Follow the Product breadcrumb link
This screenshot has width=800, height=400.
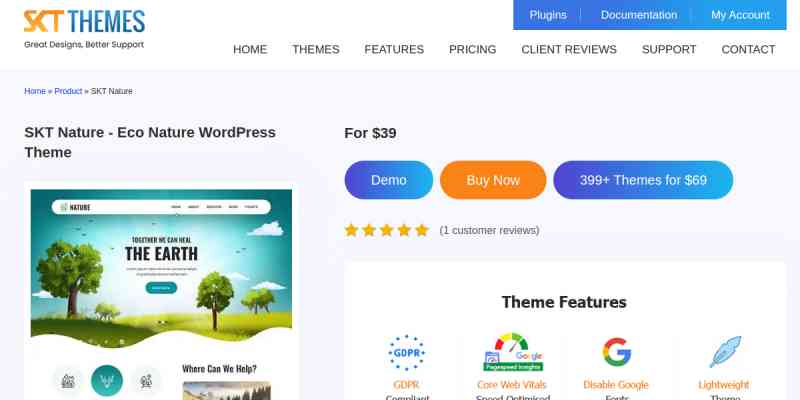[68, 91]
